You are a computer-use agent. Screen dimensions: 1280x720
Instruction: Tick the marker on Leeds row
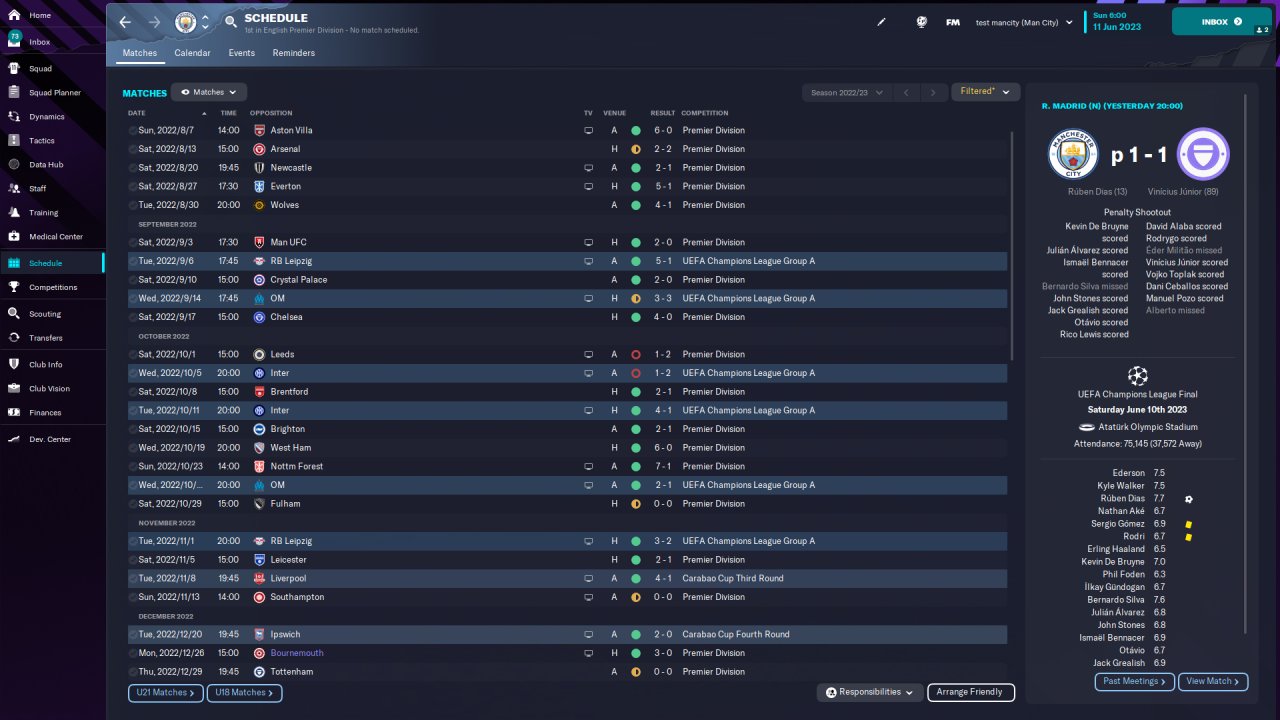click(132, 355)
